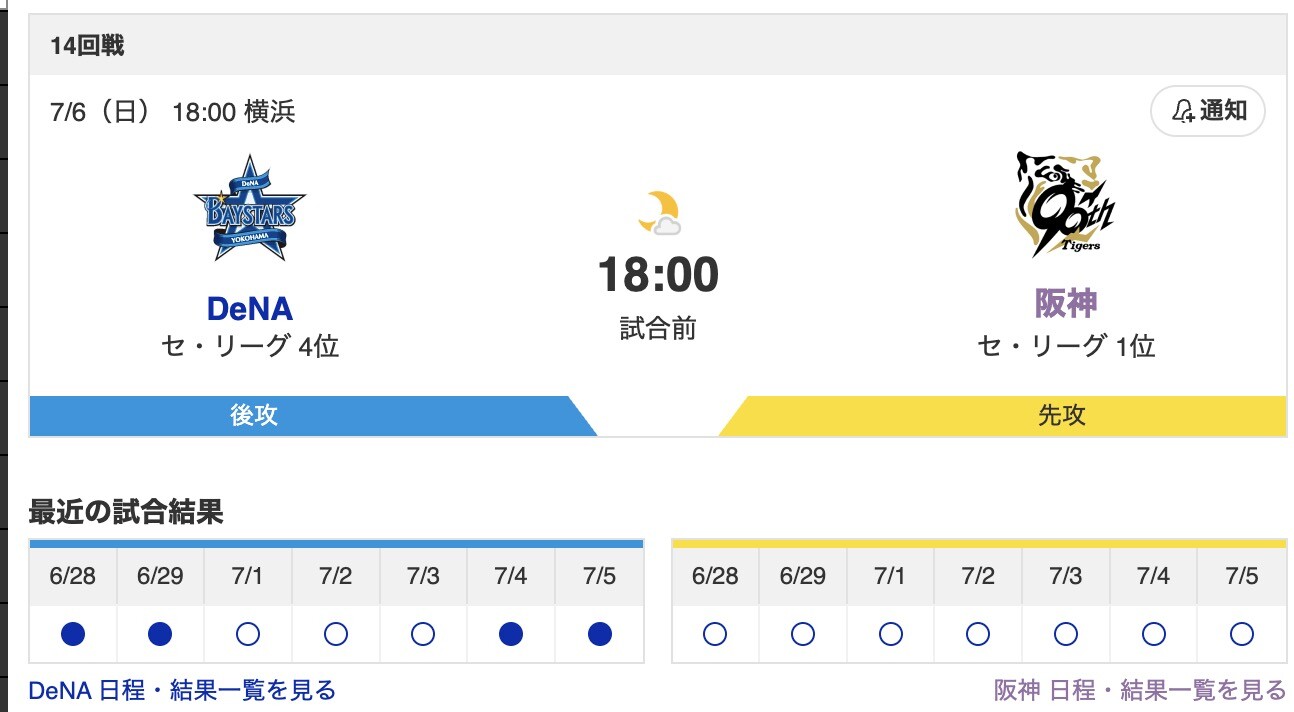Click Hanshin's 7/5 win result circle

pos(1242,634)
